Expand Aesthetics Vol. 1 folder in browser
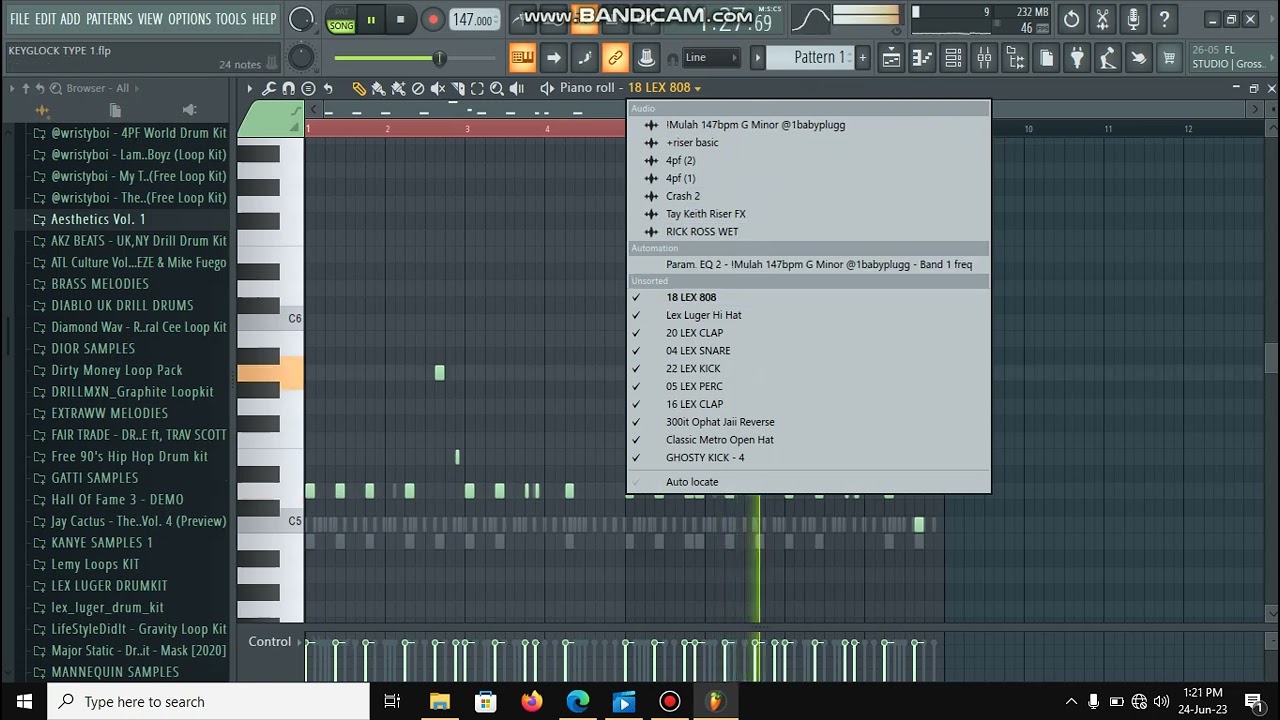The height and width of the screenshot is (720, 1280). (98, 219)
